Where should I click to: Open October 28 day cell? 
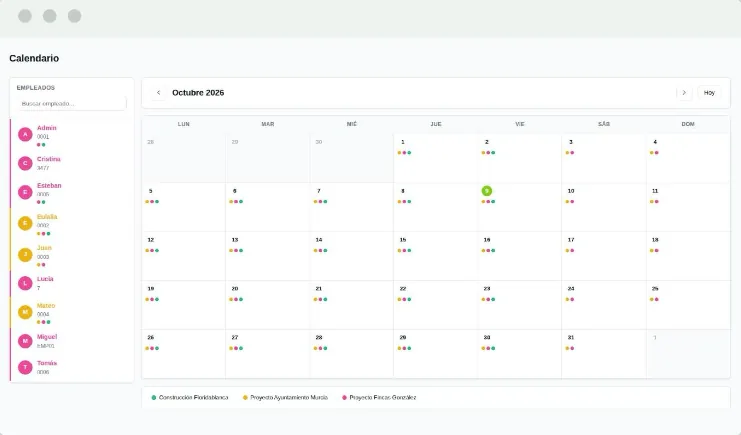click(352, 354)
